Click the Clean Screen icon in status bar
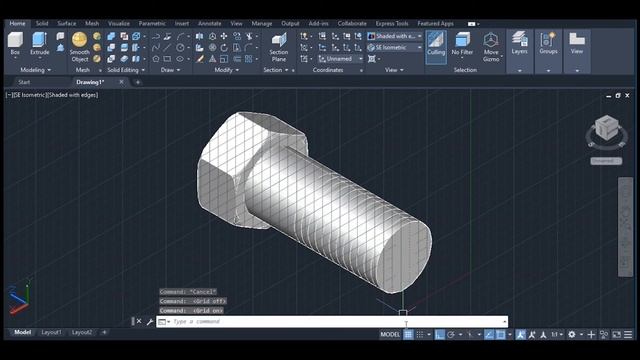 [617, 335]
